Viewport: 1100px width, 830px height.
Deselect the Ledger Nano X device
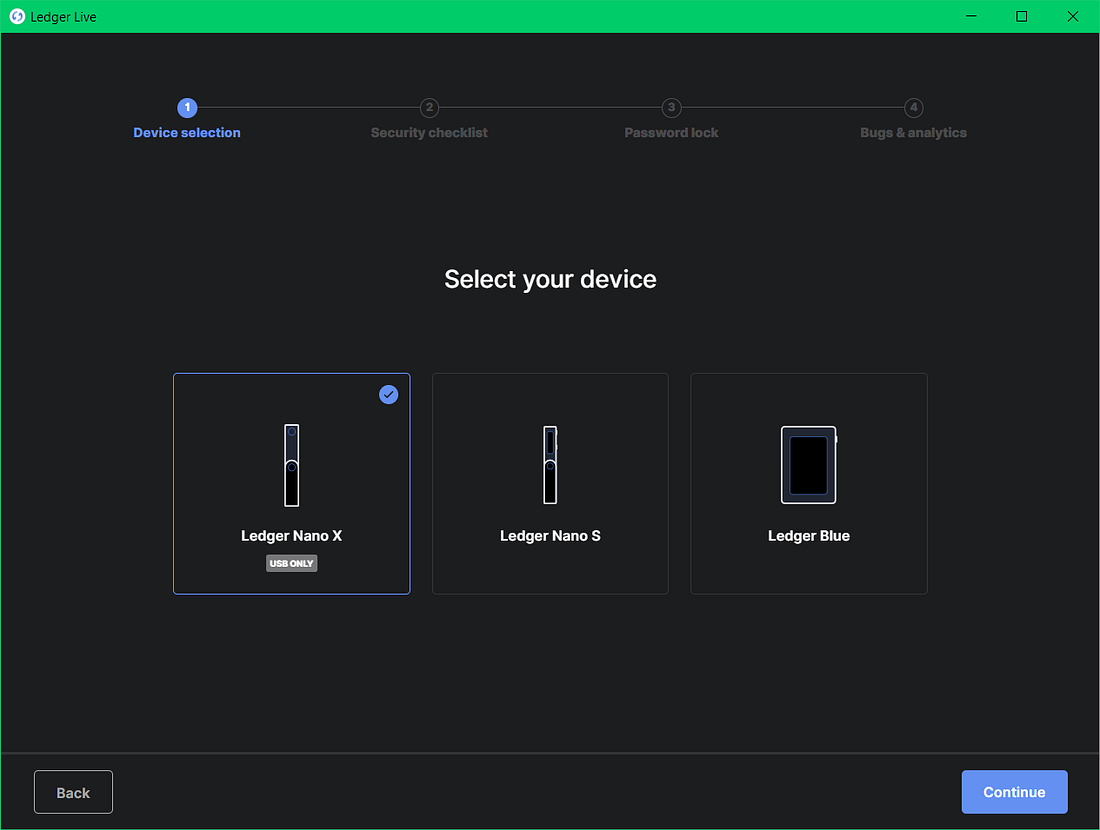pos(291,483)
